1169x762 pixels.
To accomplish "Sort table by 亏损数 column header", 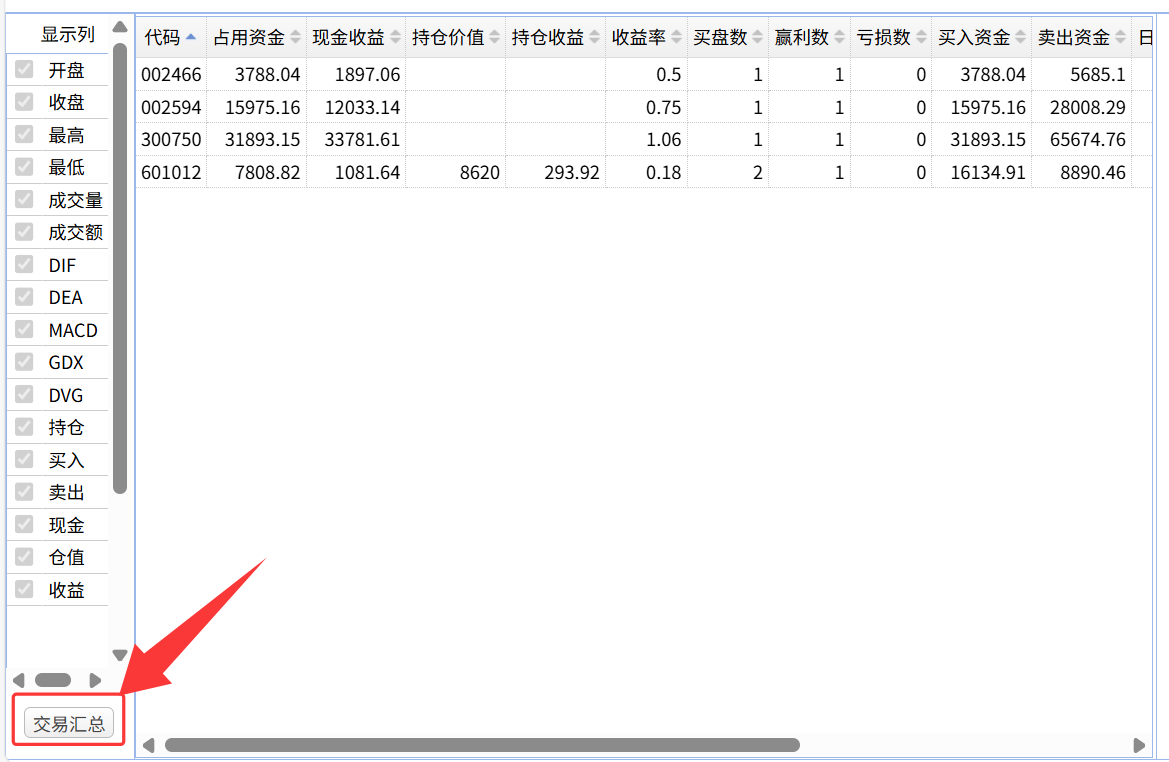I will [891, 37].
